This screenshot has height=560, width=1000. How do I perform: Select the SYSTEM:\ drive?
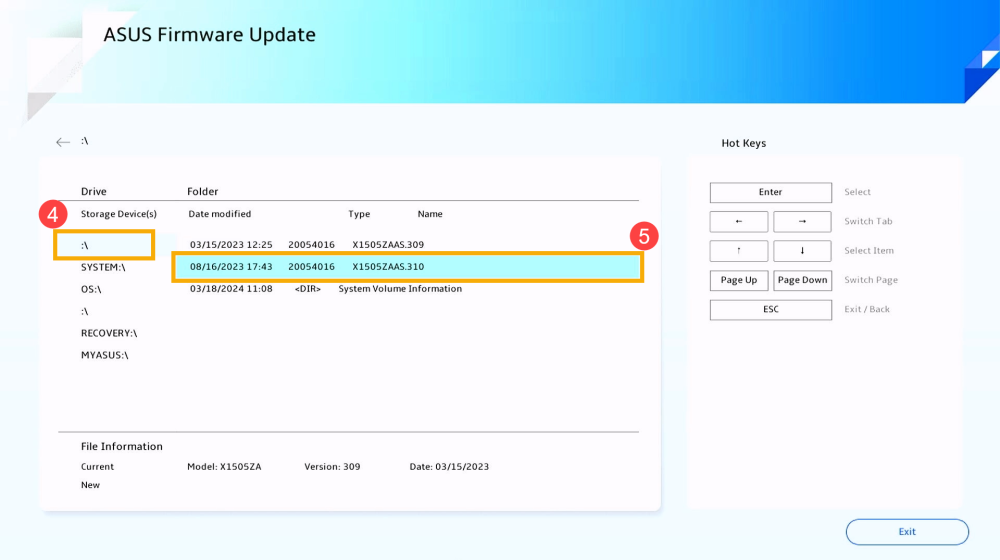(103, 267)
